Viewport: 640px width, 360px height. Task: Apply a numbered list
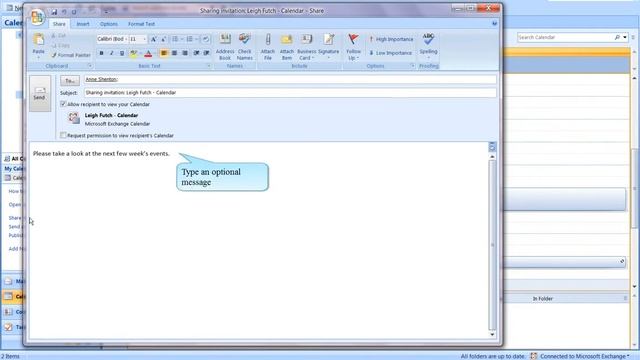click(190, 39)
